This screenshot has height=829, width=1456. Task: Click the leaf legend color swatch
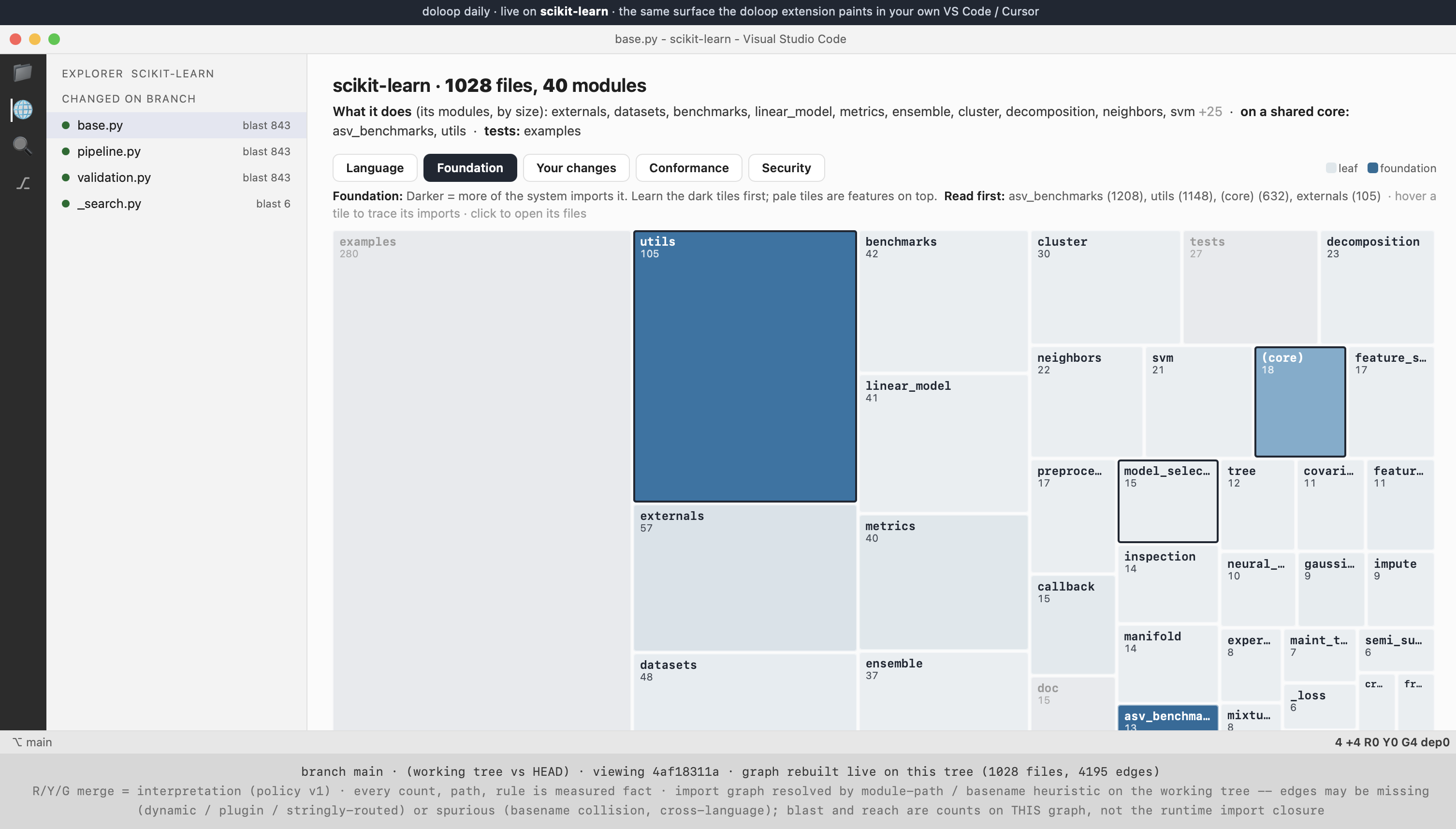tap(1331, 168)
